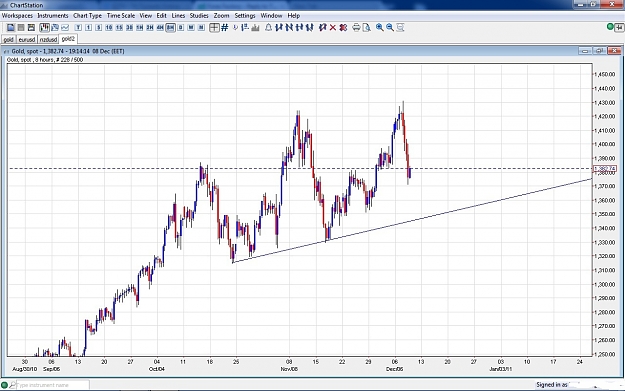This screenshot has width=625, height=391.
Task: Click the alert bell icon
Action: (x=269, y=28)
